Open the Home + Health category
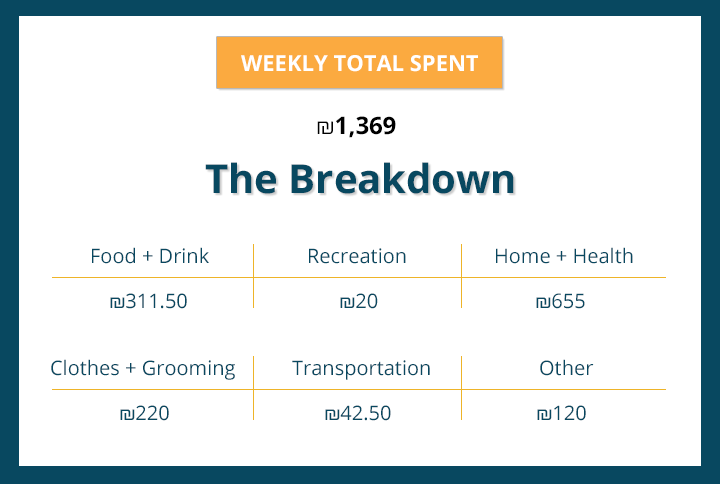The height and width of the screenshot is (484, 720). pyautogui.click(x=563, y=256)
